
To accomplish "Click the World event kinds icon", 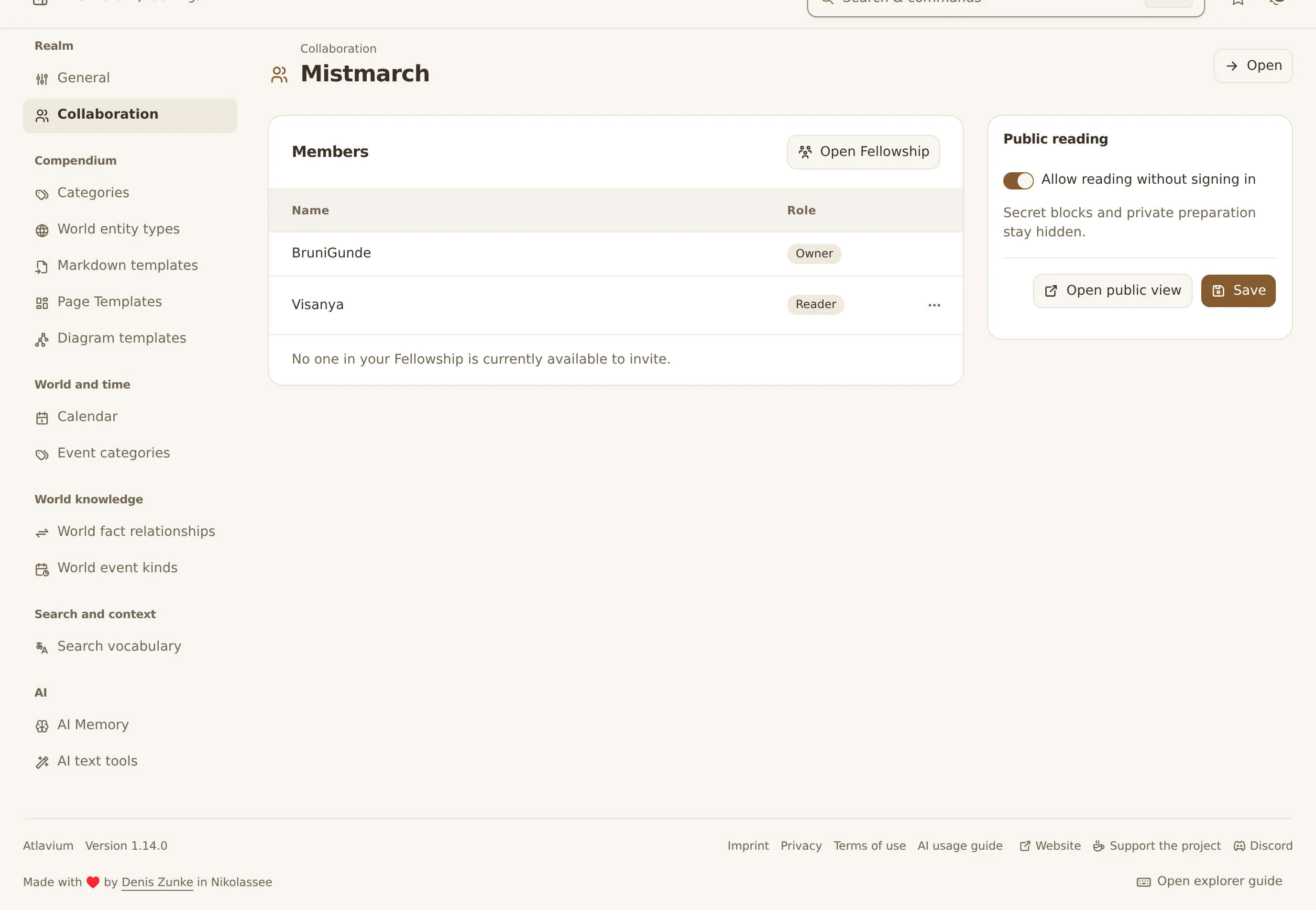I will pos(42,569).
